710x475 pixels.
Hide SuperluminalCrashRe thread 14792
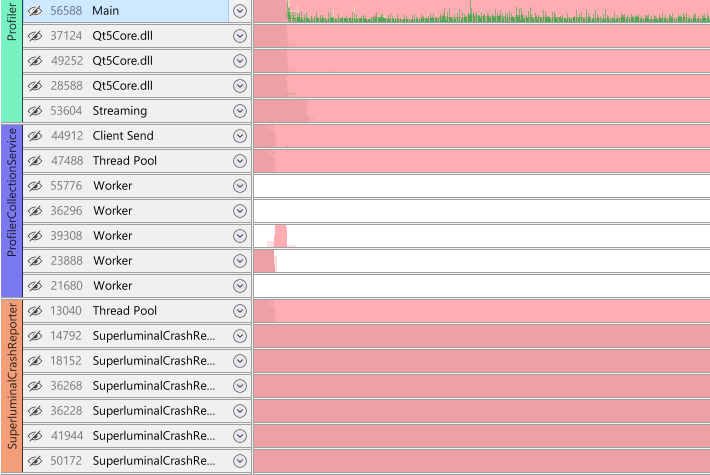34,336
